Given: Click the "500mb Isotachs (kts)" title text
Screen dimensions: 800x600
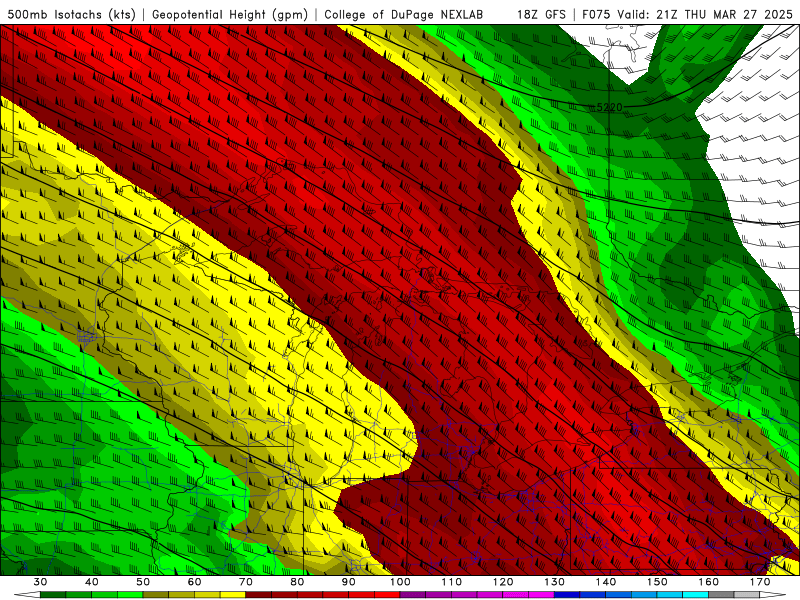Looking at the screenshot, I should (x=71, y=14).
